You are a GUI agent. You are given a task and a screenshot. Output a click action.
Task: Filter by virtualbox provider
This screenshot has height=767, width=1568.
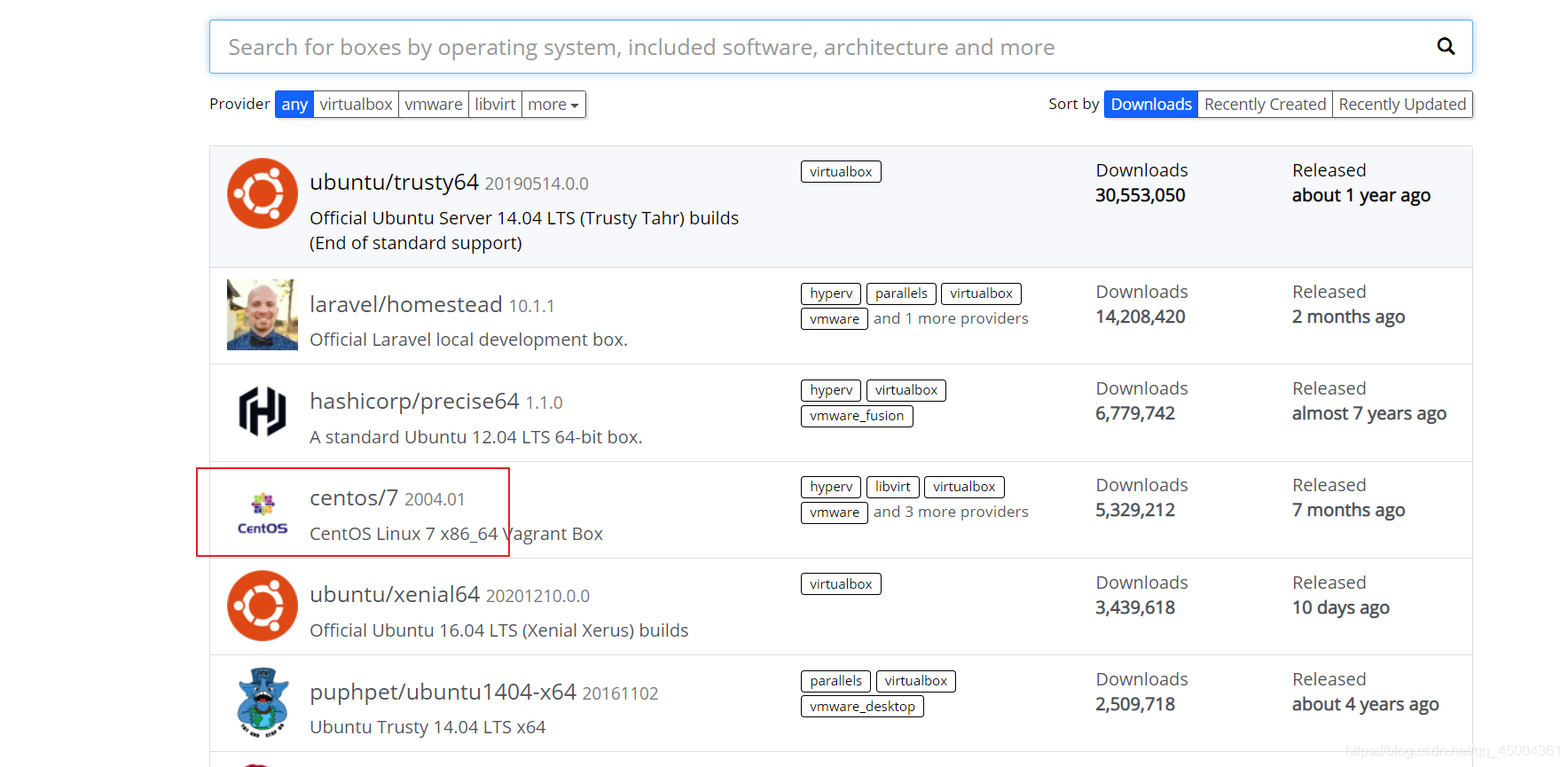click(356, 105)
